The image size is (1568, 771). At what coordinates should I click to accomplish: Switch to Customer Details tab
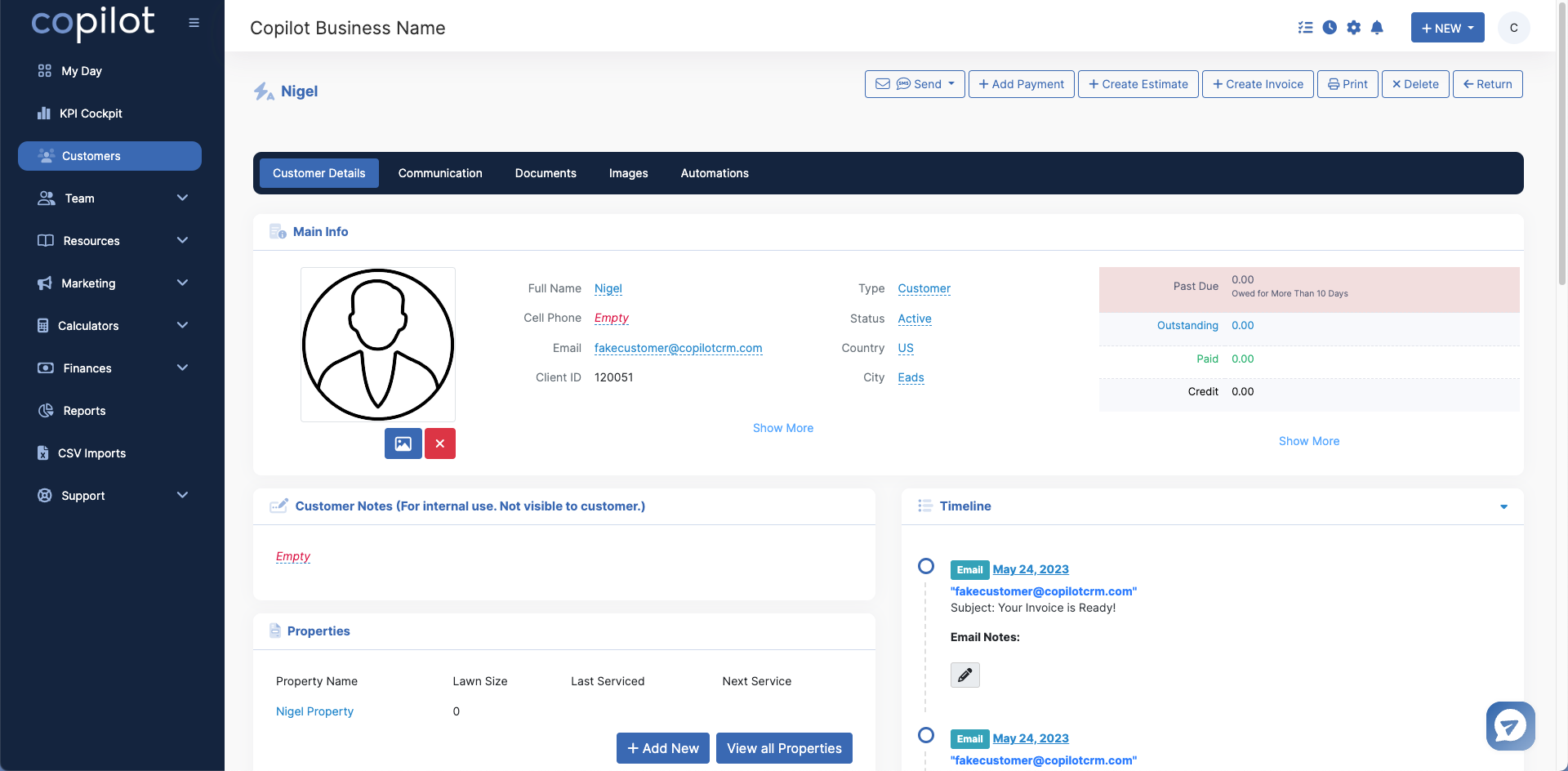[x=319, y=173]
